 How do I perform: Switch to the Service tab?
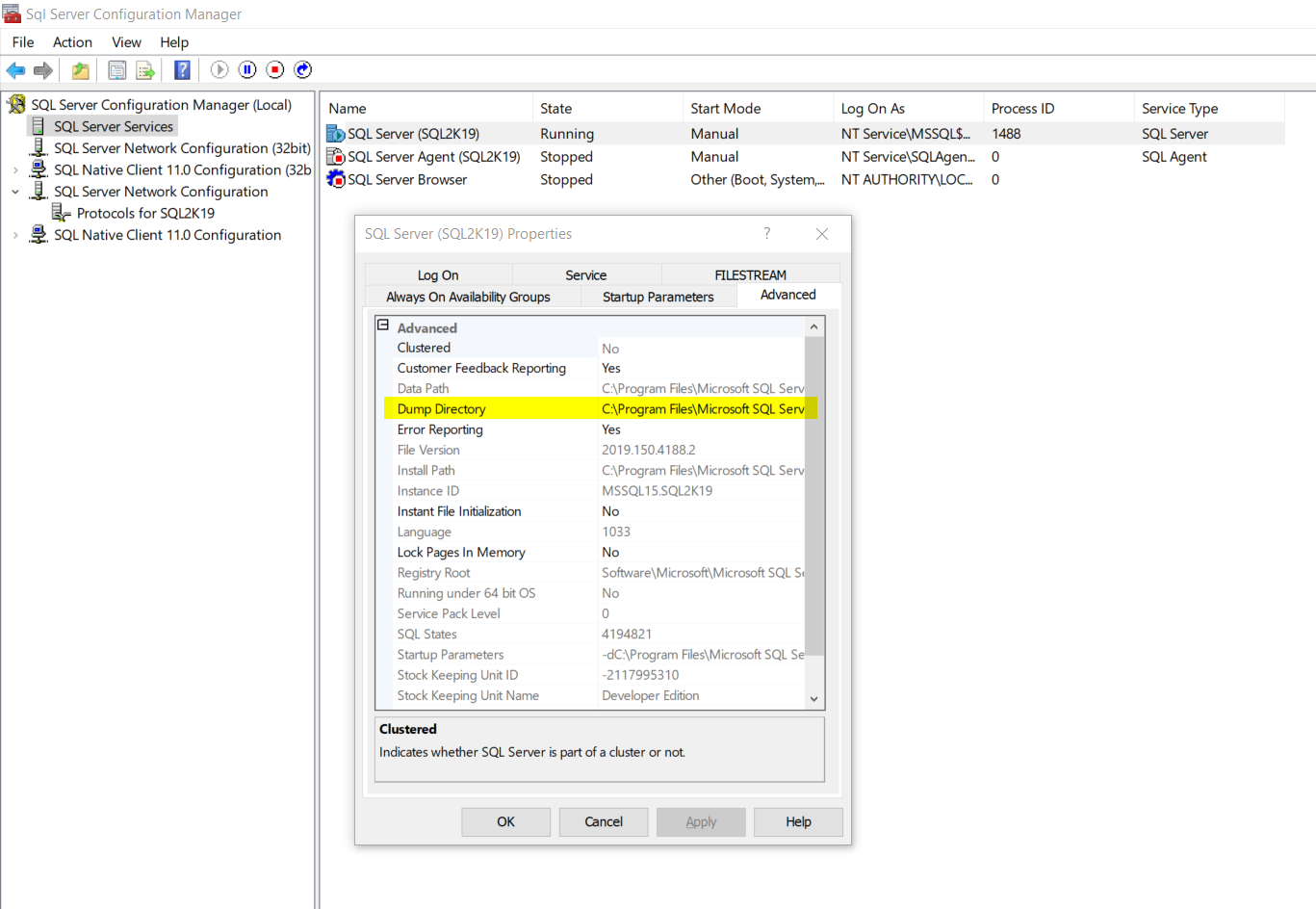(x=586, y=274)
